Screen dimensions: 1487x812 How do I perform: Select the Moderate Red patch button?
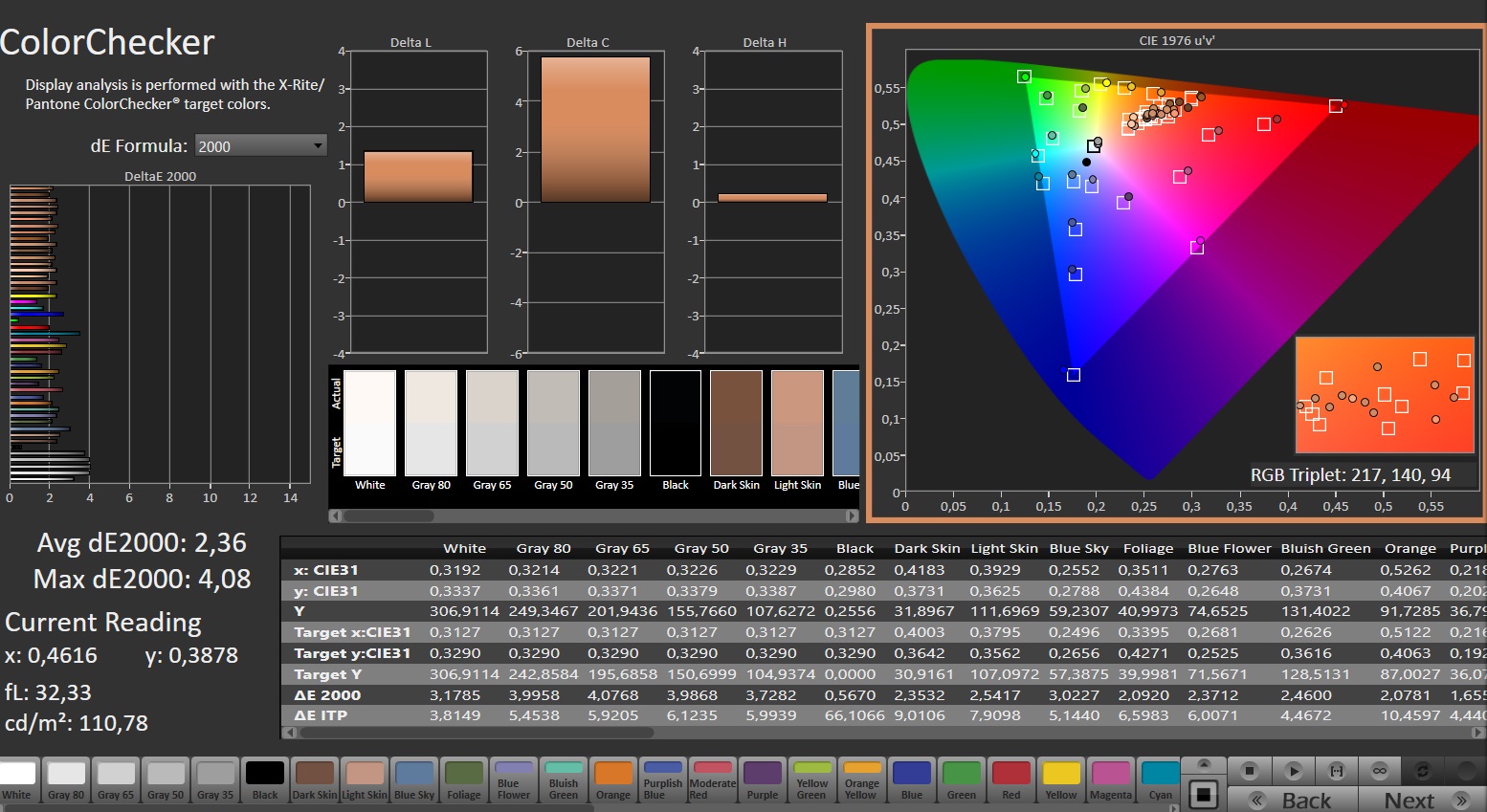click(713, 779)
